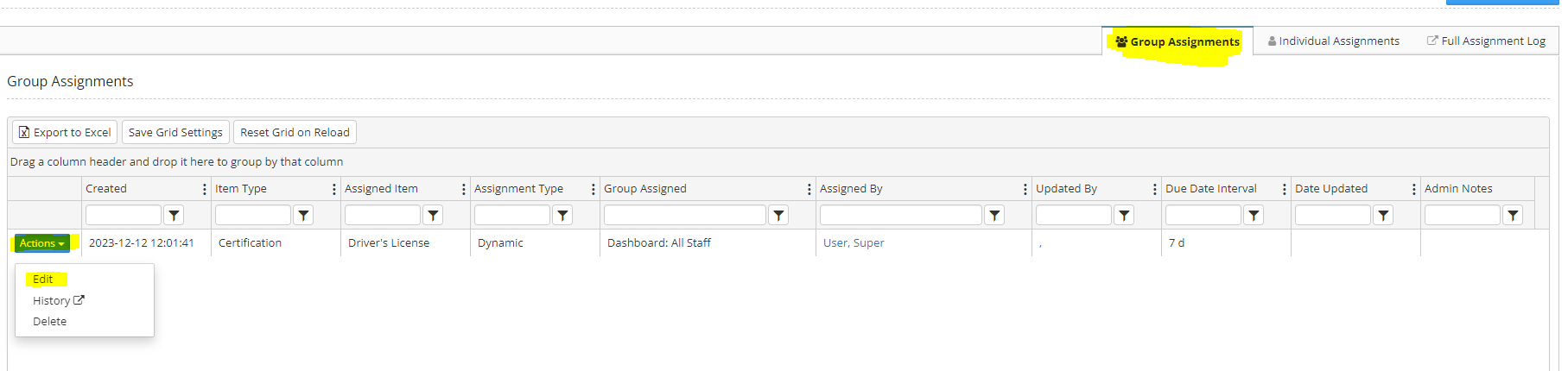
Task: Open the Admin Notes column filter funnel
Action: point(1513,215)
